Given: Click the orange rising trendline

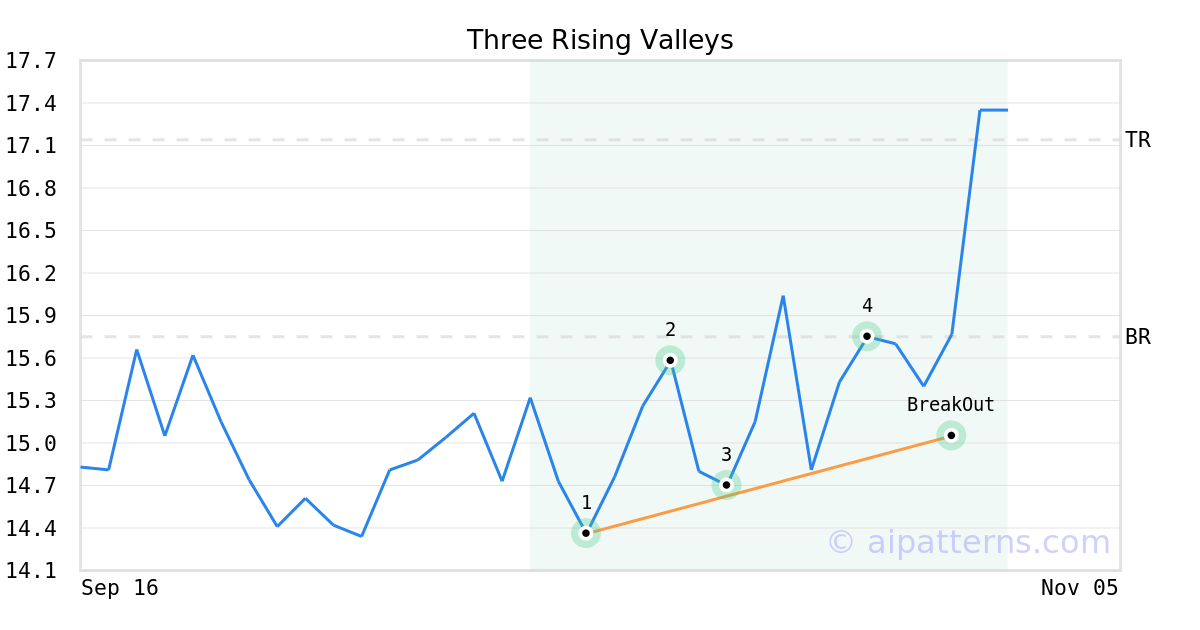Looking at the screenshot, I should click(770, 483).
